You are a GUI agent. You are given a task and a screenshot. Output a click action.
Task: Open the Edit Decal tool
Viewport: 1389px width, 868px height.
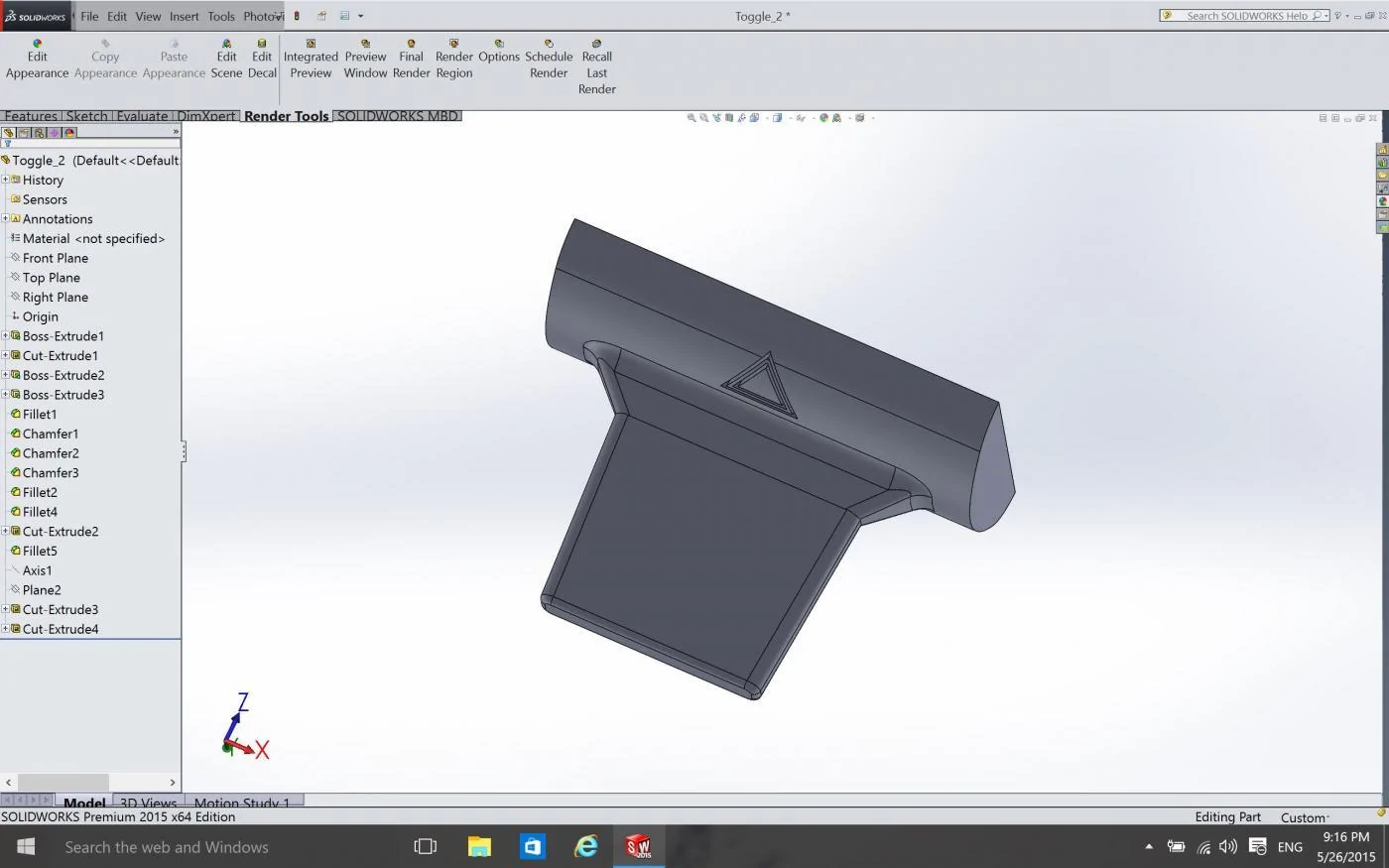(x=262, y=59)
